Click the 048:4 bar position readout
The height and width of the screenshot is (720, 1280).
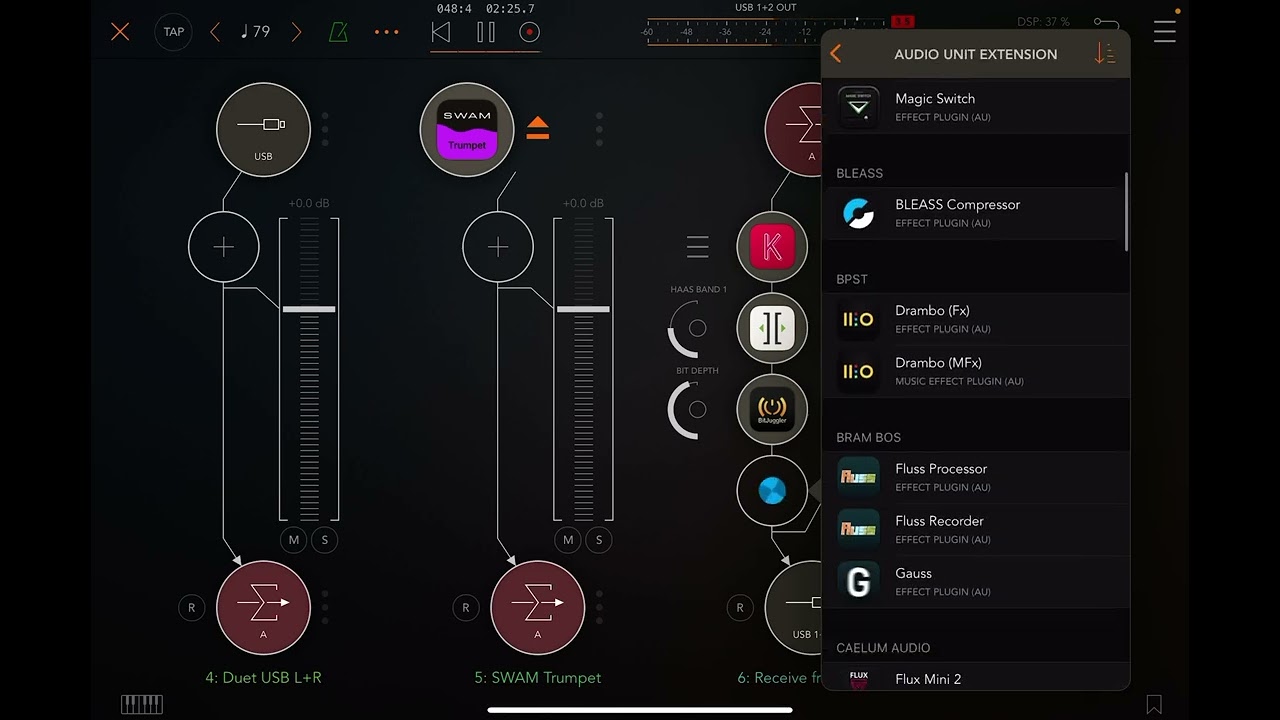[454, 9]
